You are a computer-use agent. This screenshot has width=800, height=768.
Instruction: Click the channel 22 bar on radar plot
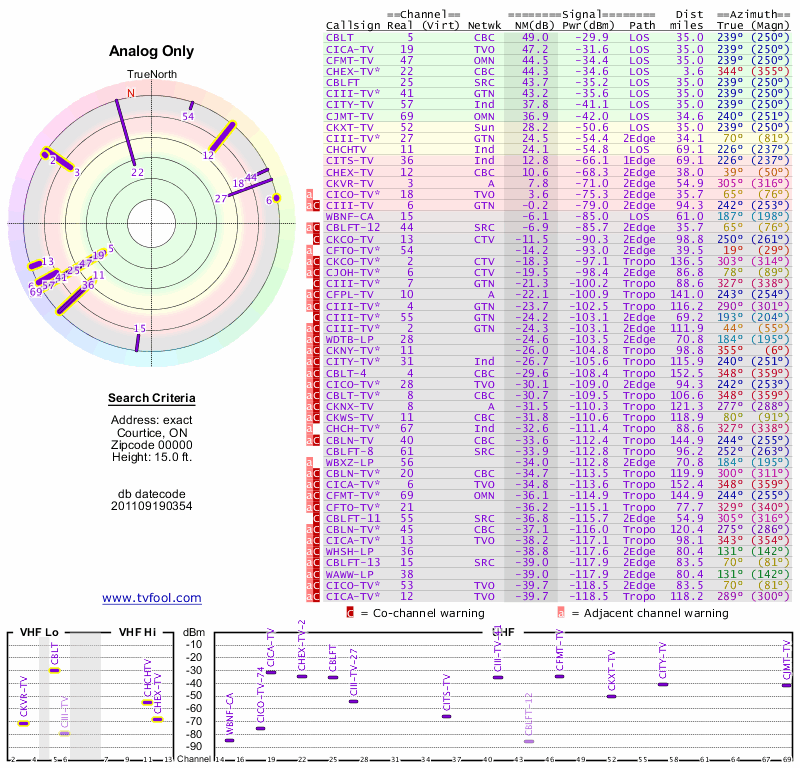[x=126, y=132]
